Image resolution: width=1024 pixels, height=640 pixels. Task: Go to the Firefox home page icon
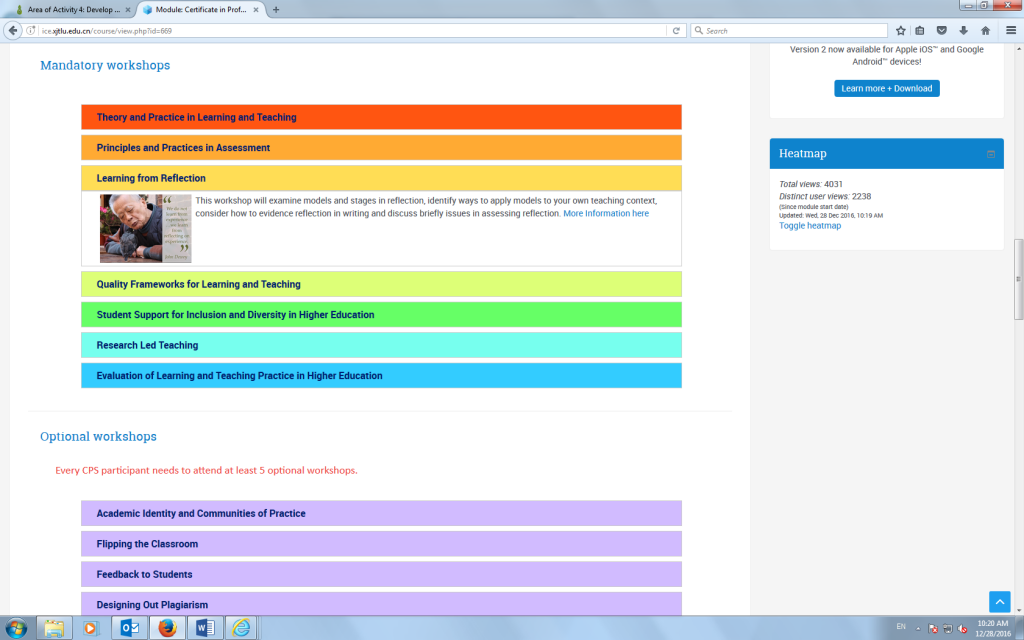985,30
